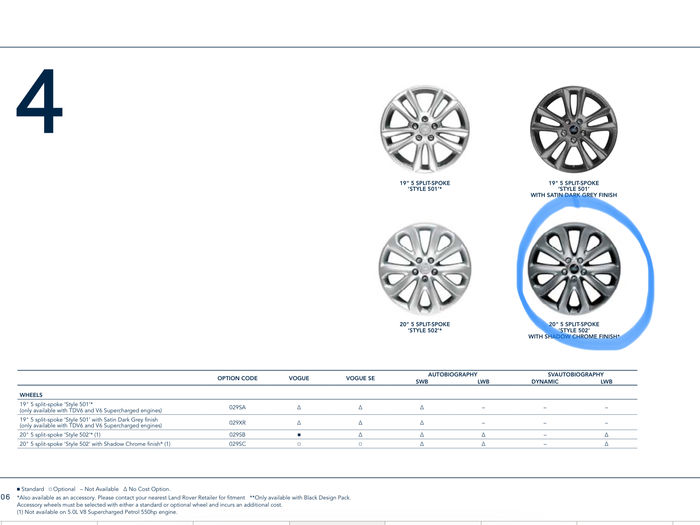Click Not Available dash in 029XR Autobiography LWB cell

[x=483, y=422]
